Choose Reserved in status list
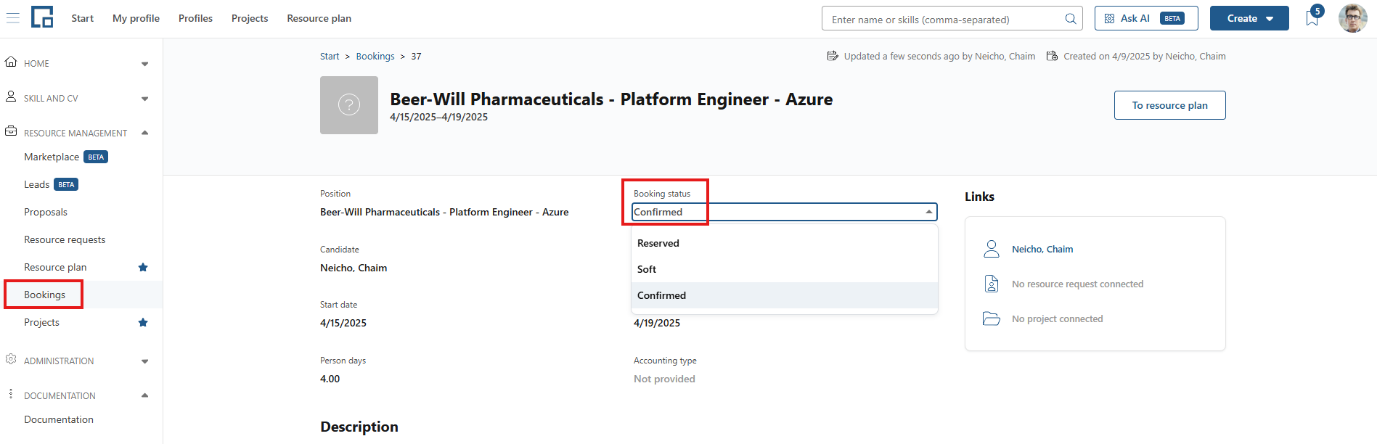Viewport: 1377px width, 444px height. tap(785, 243)
